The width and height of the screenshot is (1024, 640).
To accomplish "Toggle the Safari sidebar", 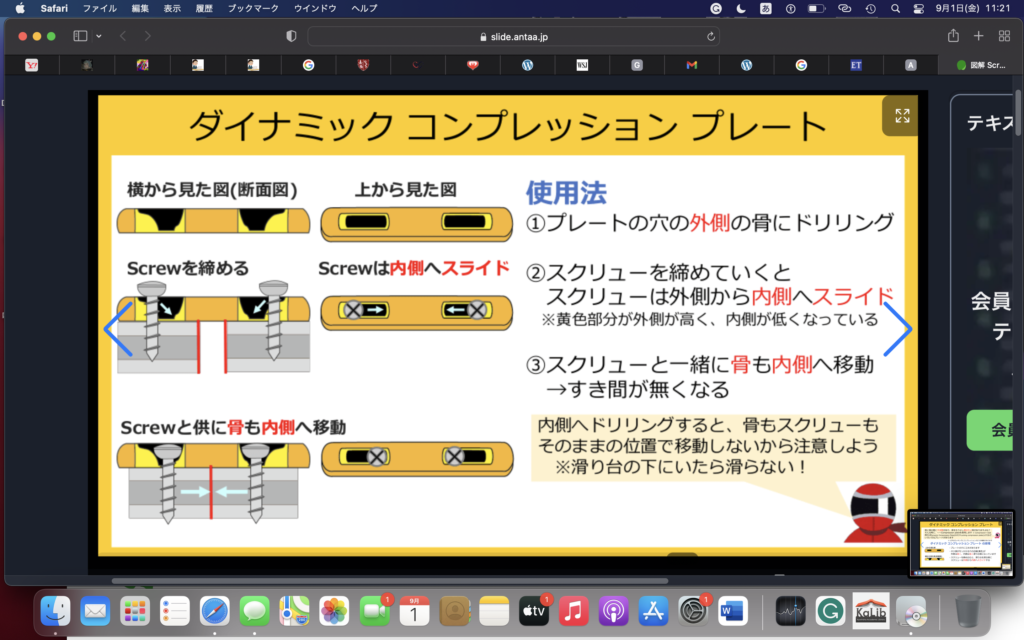I will point(80,36).
